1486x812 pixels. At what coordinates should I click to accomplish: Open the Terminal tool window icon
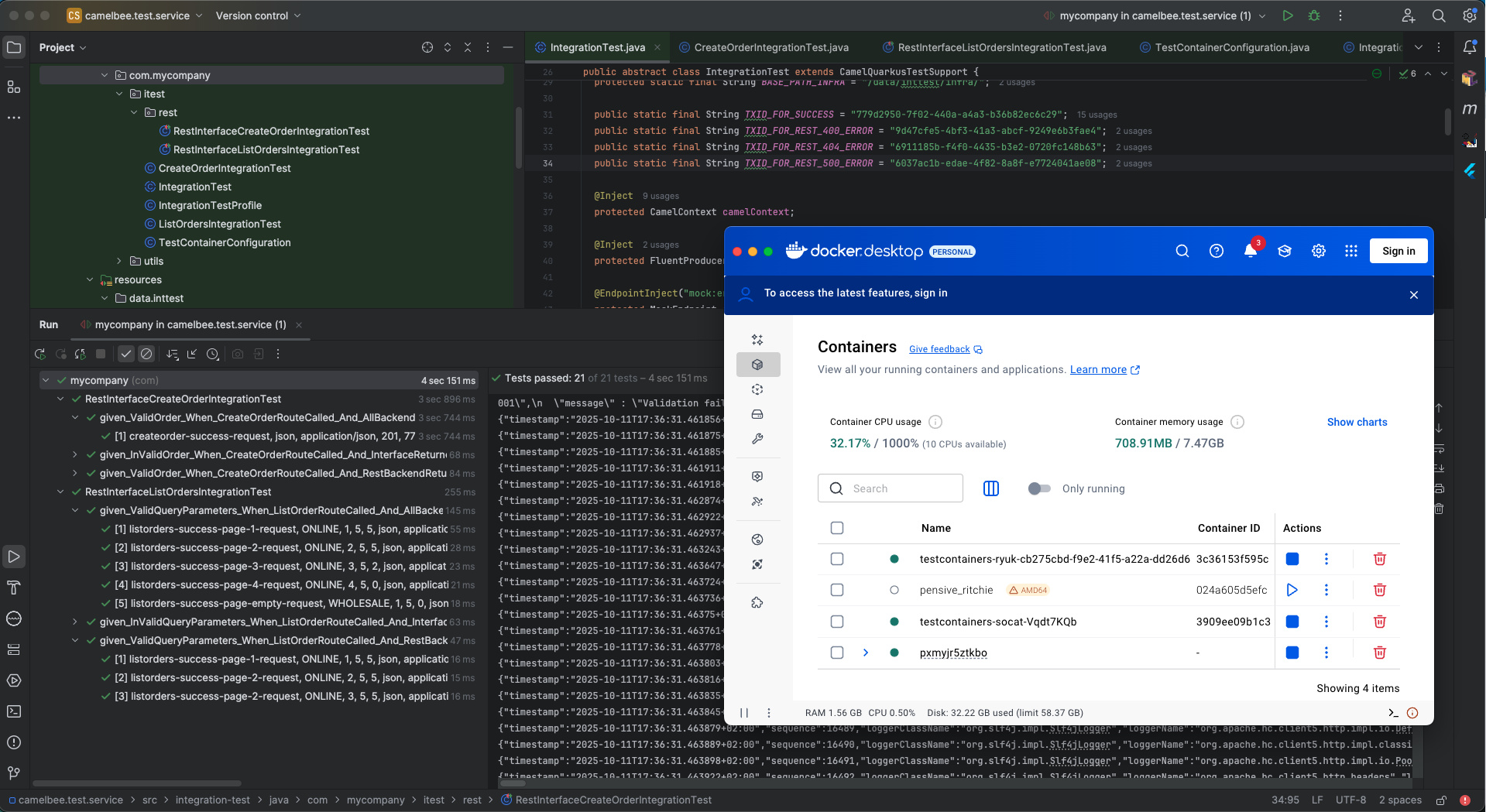(14, 711)
